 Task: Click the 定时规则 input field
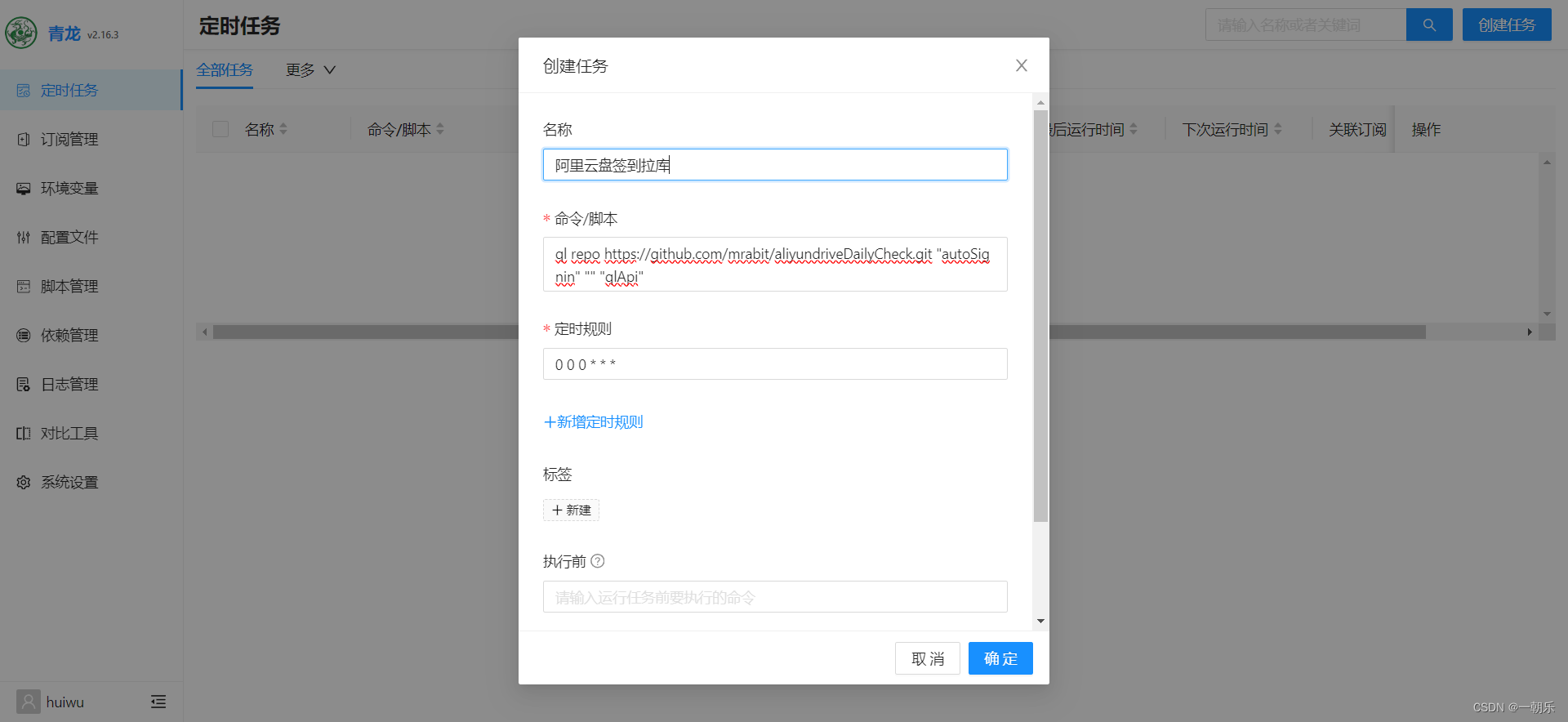pyautogui.click(x=774, y=364)
